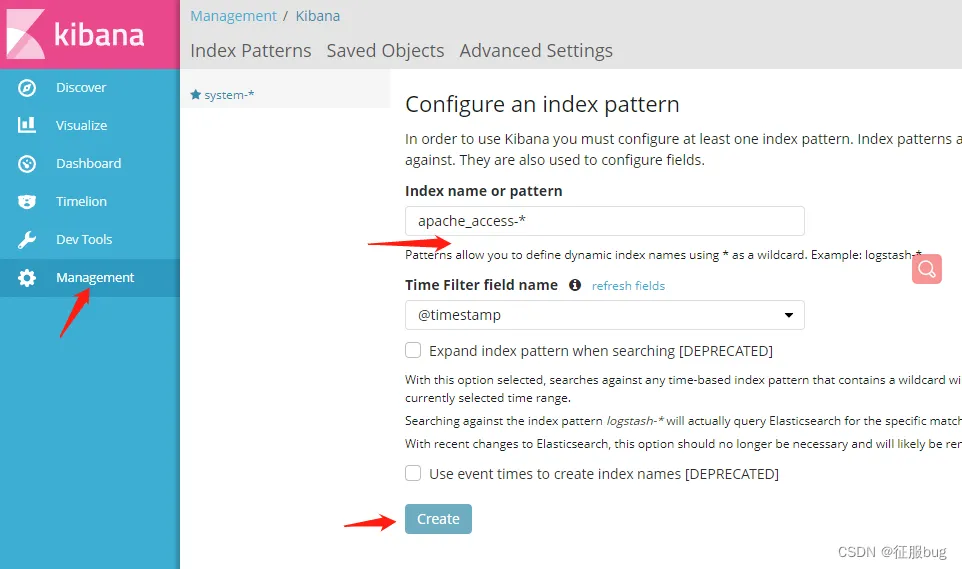Check Use event times to create index names
Screen dimensions: 962x569
click(x=413, y=474)
